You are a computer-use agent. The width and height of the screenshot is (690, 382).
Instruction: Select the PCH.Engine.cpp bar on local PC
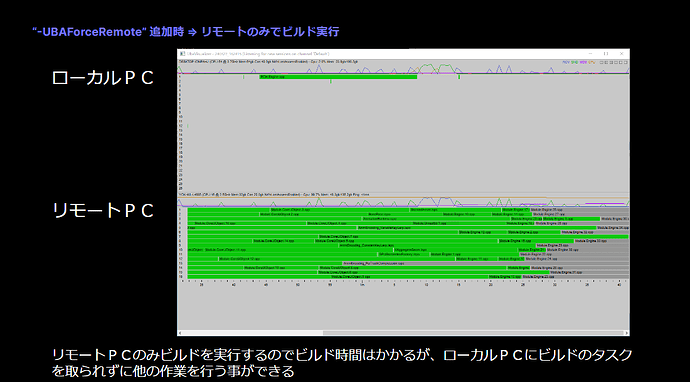click(x=338, y=77)
